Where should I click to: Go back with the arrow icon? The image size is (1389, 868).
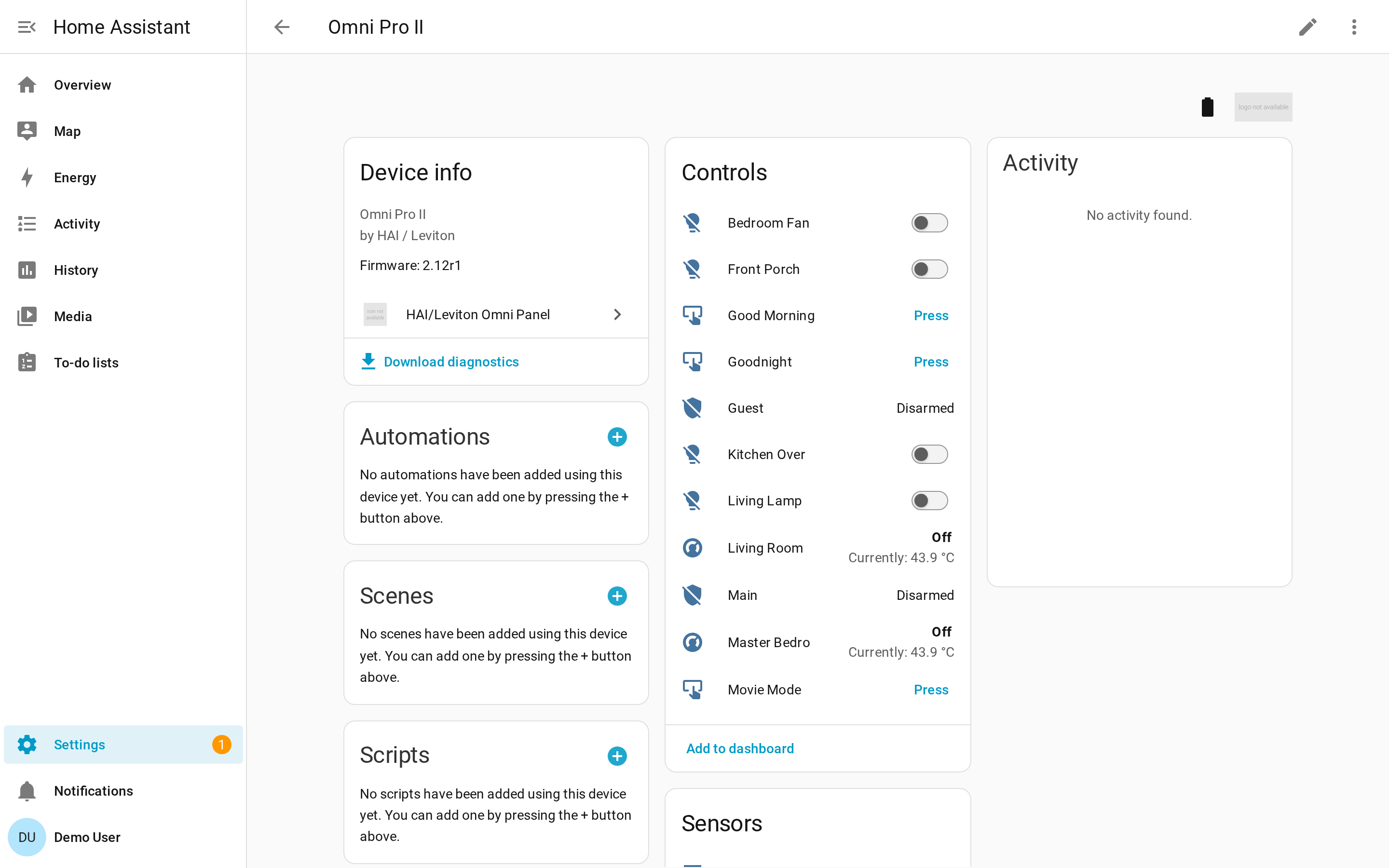pyautogui.click(x=282, y=27)
